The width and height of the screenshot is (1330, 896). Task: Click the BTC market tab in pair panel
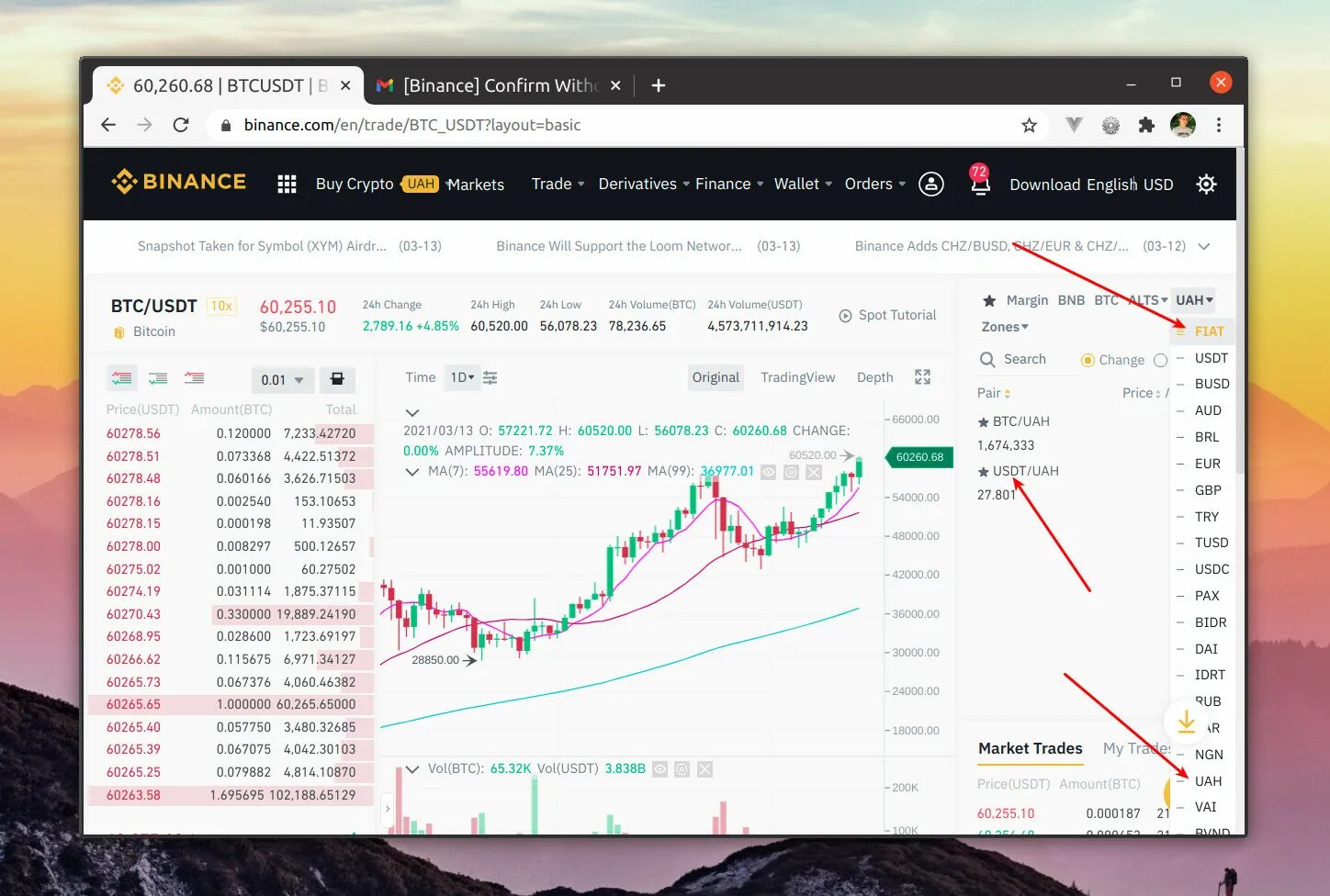pos(1106,300)
